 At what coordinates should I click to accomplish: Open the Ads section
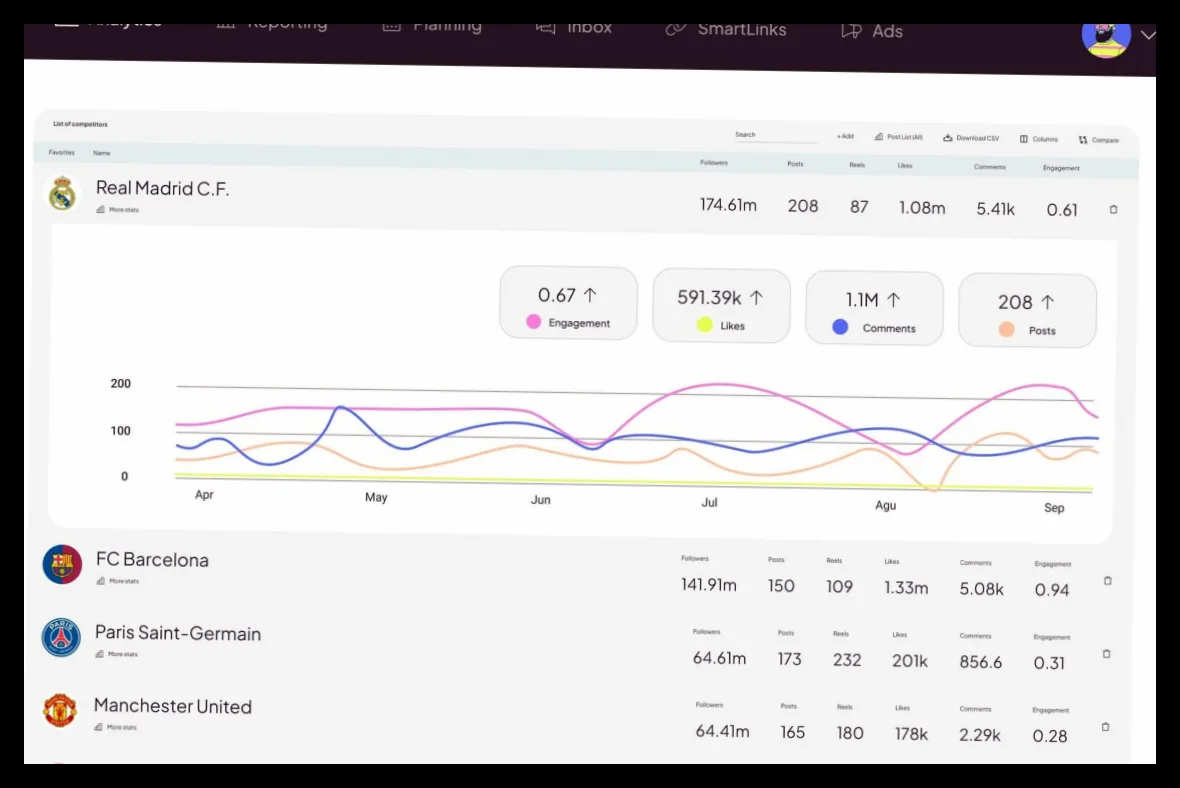(x=871, y=31)
